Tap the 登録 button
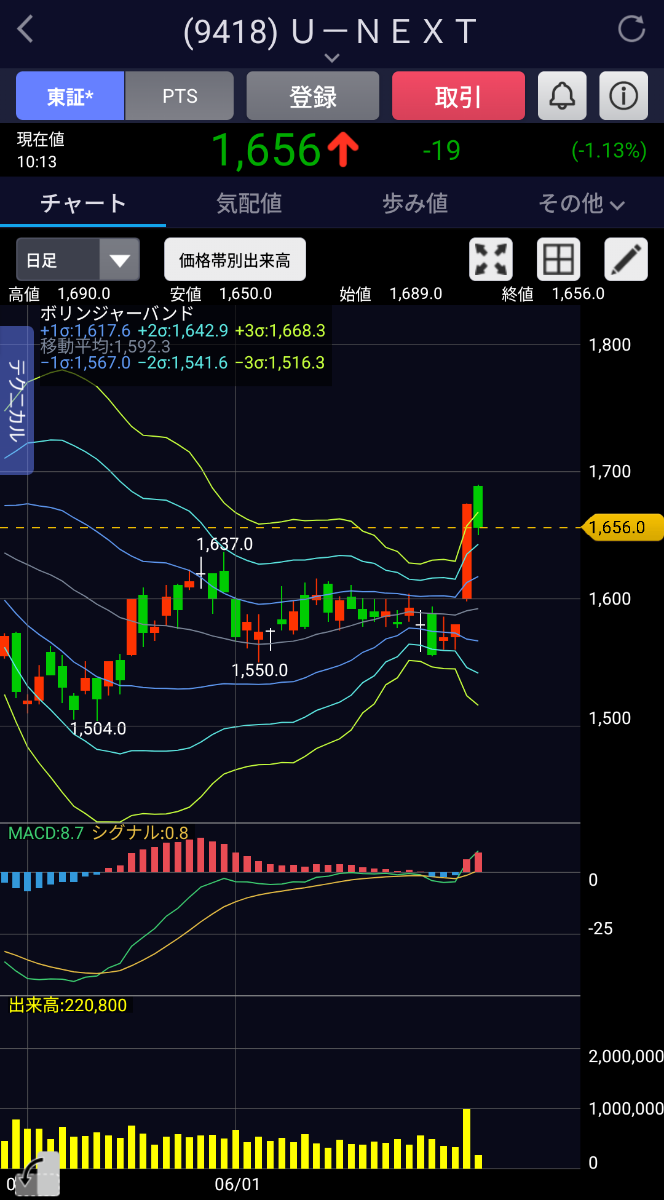Viewport: 664px width, 1200px height. (x=313, y=96)
